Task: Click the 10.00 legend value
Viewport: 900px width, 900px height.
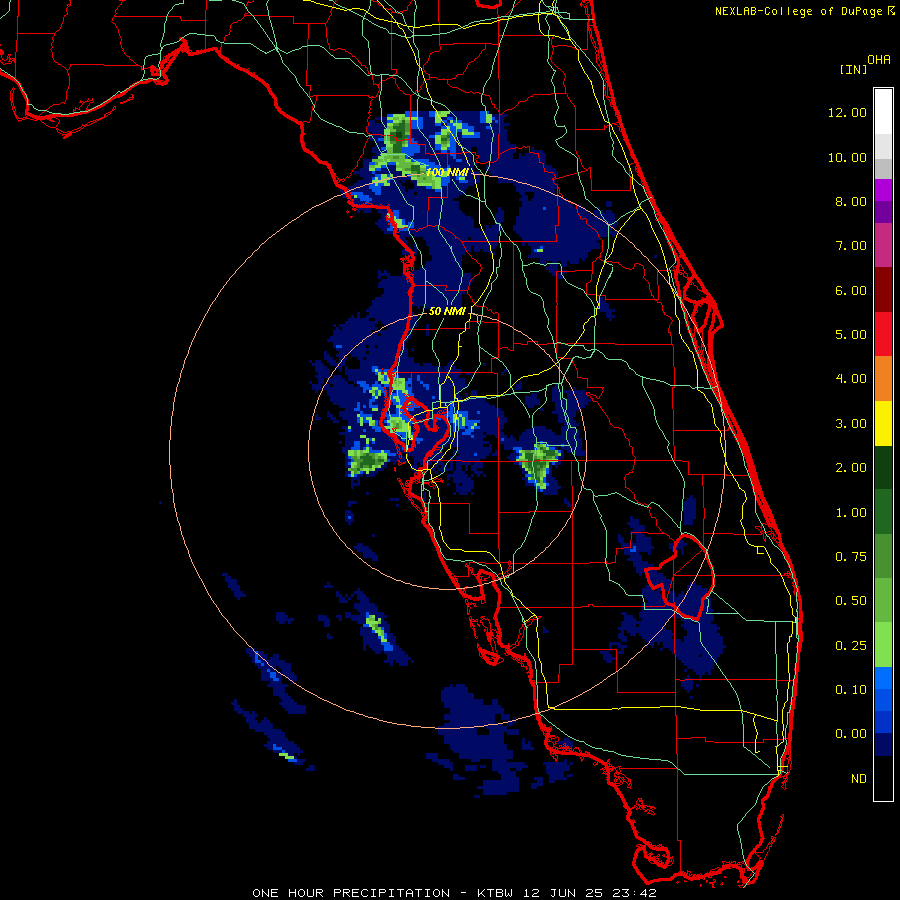Action: (847, 157)
